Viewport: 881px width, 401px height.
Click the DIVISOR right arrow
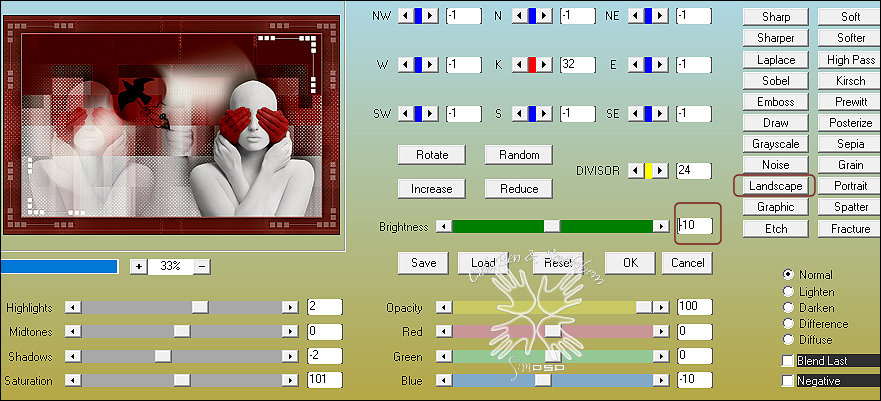661,171
